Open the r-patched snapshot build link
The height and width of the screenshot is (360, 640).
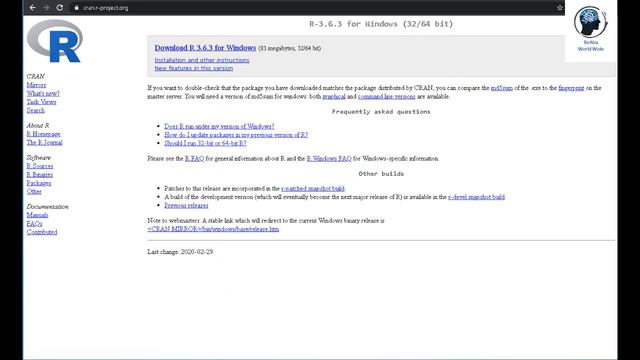click(x=313, y=188)
